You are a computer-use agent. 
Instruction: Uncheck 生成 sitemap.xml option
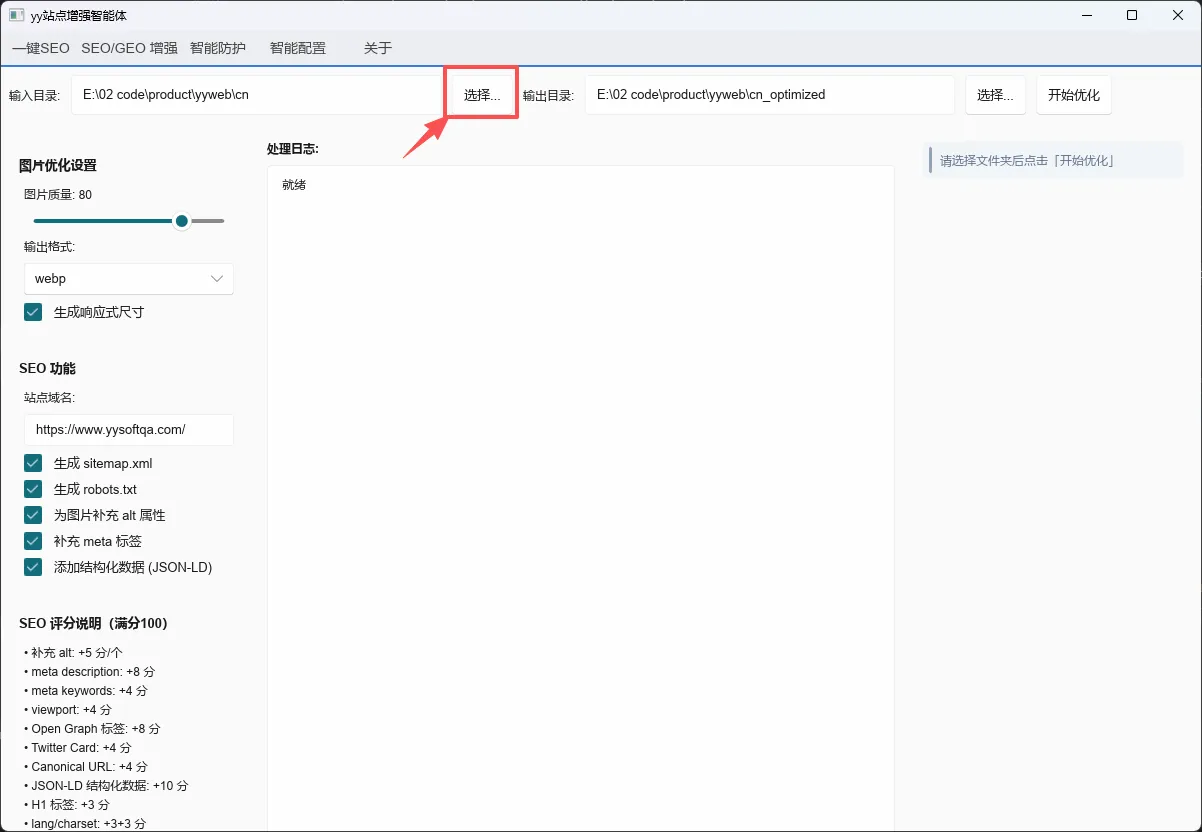tap(33, 463)
